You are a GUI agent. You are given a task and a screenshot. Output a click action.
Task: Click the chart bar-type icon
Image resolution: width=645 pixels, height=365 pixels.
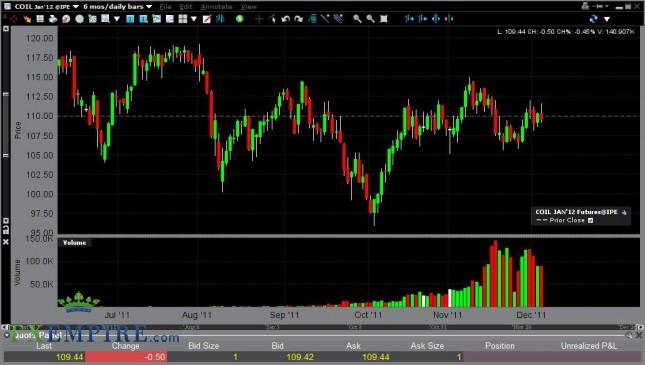(220, 19)
